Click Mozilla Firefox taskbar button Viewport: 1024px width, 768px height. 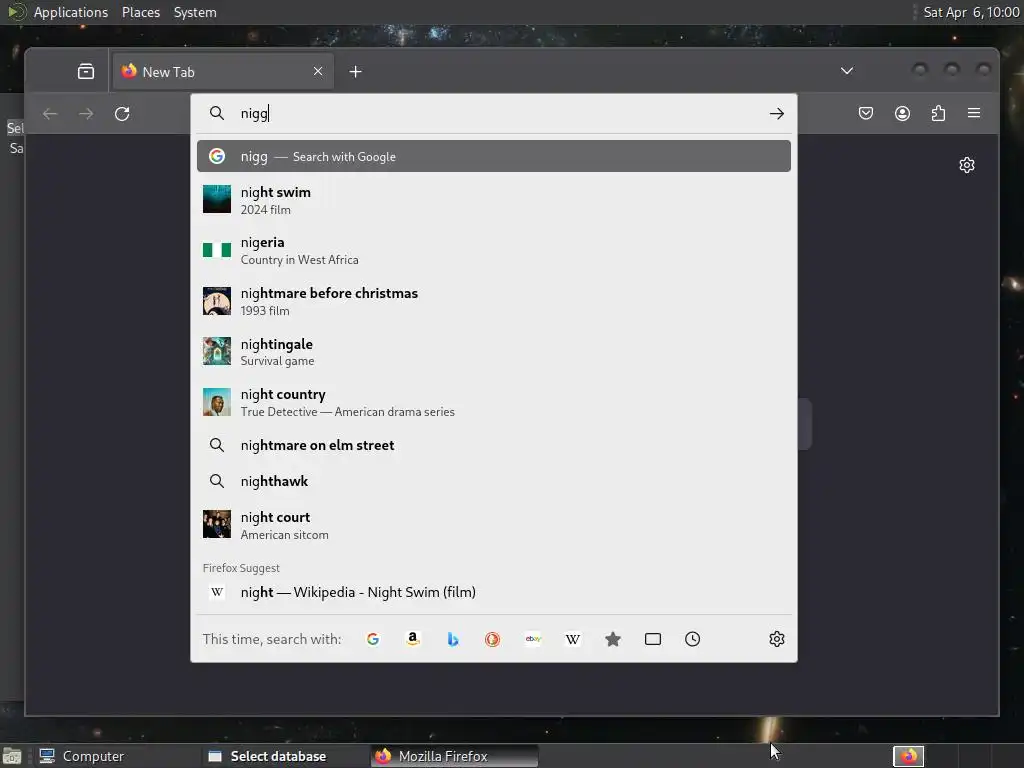pyautogui.click(x=455, y=756)
